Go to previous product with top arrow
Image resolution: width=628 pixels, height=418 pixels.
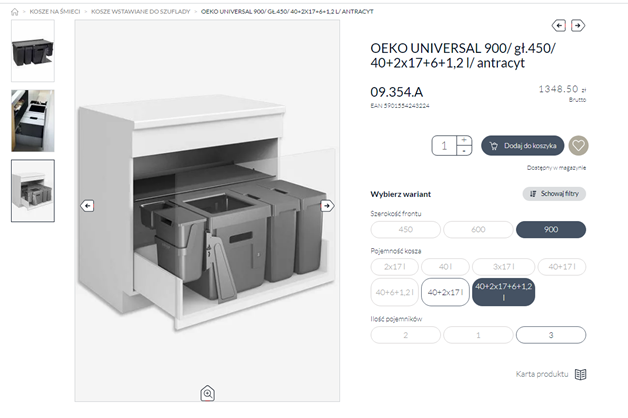[x=558, y=25]
